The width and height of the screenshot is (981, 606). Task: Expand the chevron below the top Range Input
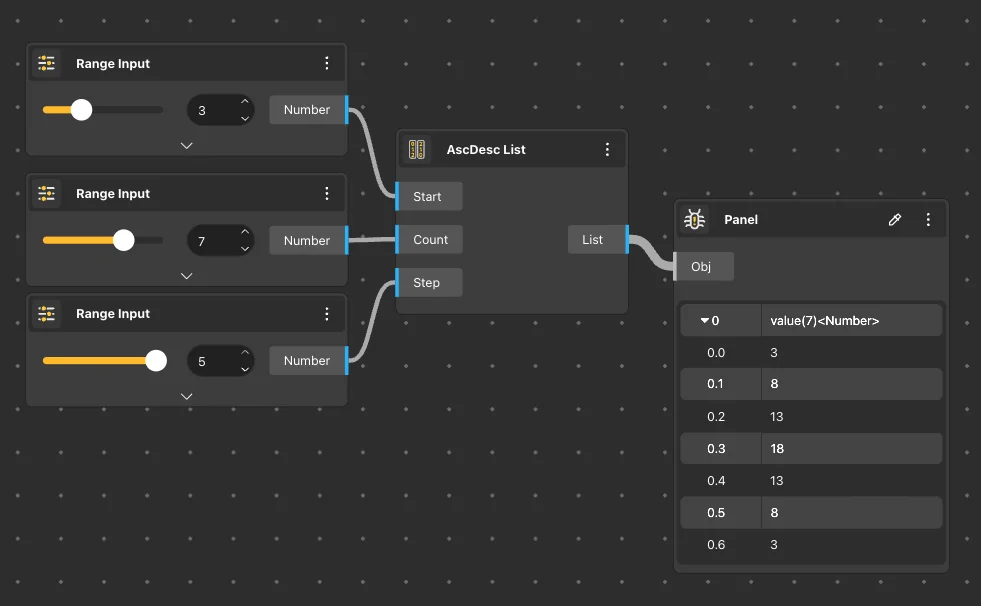pos(186,145)
